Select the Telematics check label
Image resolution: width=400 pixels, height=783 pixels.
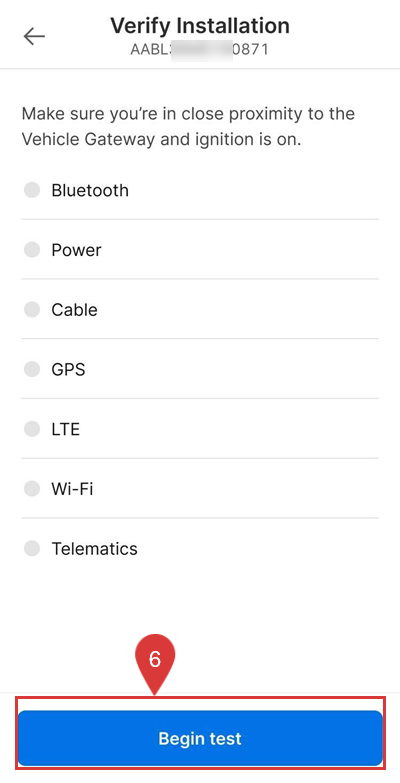[x=94, y=549]
